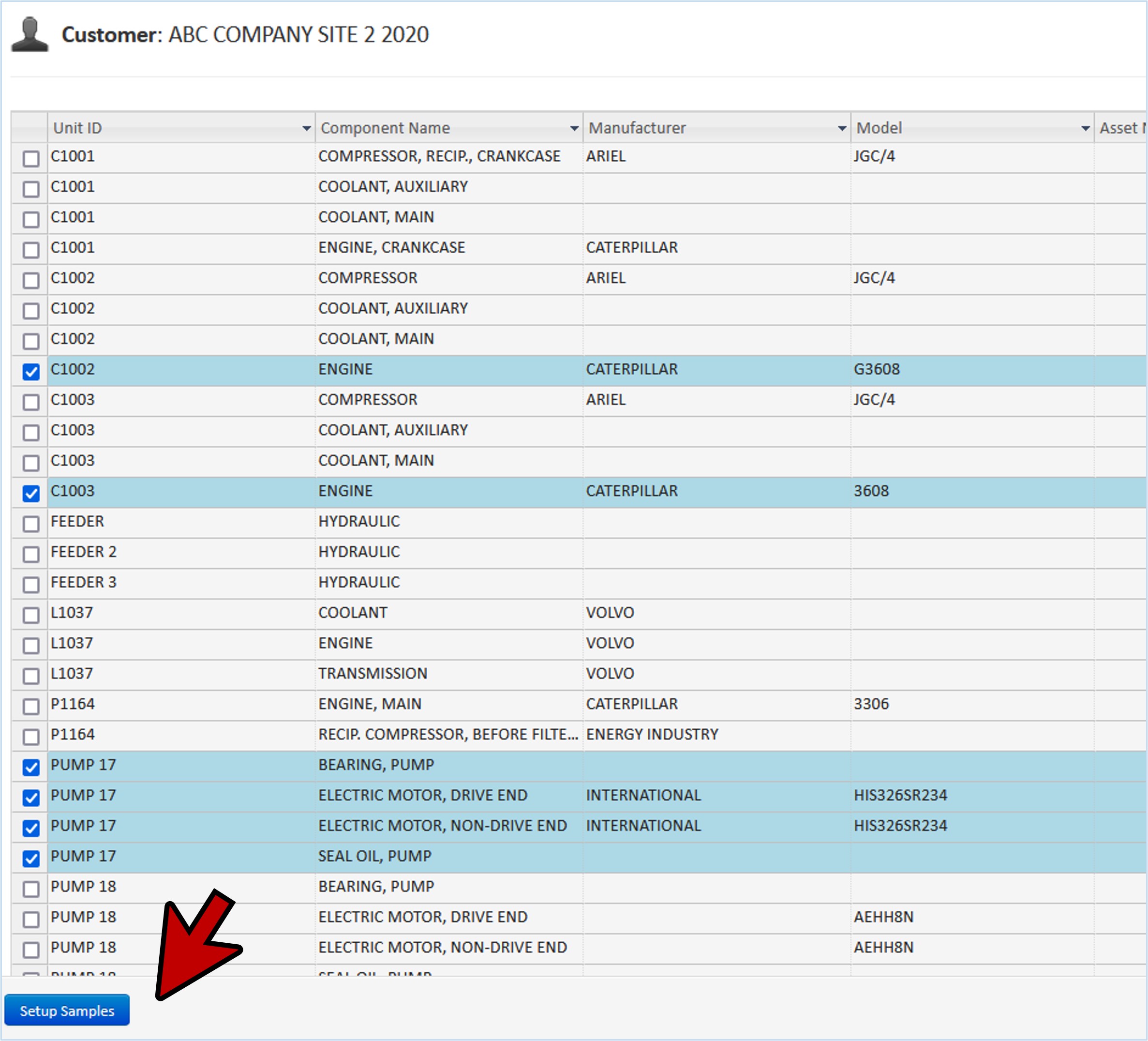Viewport: 1148px width, 1041px height.
Task: Uncheck PUMP 17 BEARING, PUMP checkbox
Action: pyautogui.click(x=31, y=767)
